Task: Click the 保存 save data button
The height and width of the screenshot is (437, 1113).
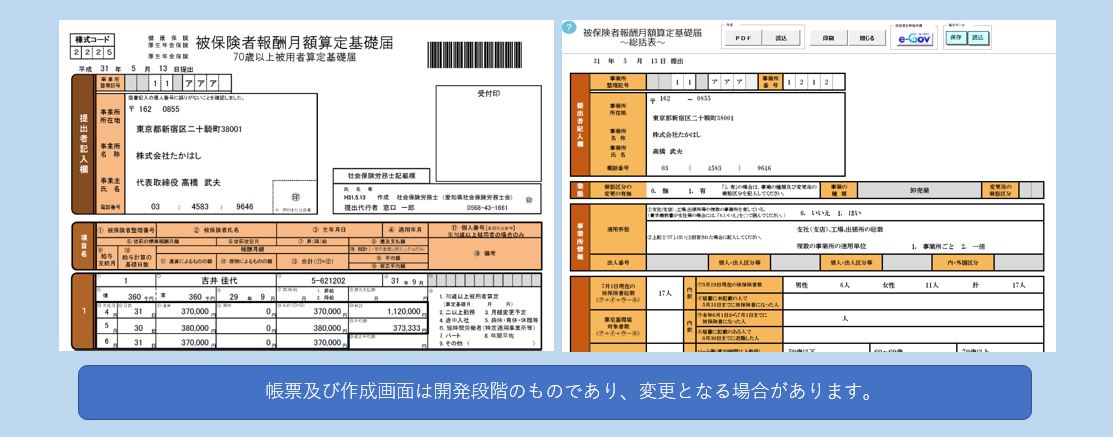Action: pos(955,37)
